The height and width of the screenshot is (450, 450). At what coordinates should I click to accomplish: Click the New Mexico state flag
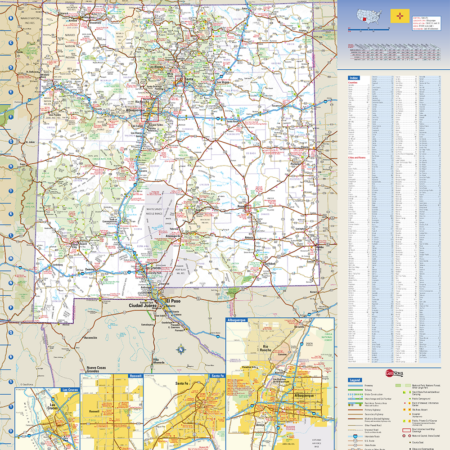pos(400,16)
